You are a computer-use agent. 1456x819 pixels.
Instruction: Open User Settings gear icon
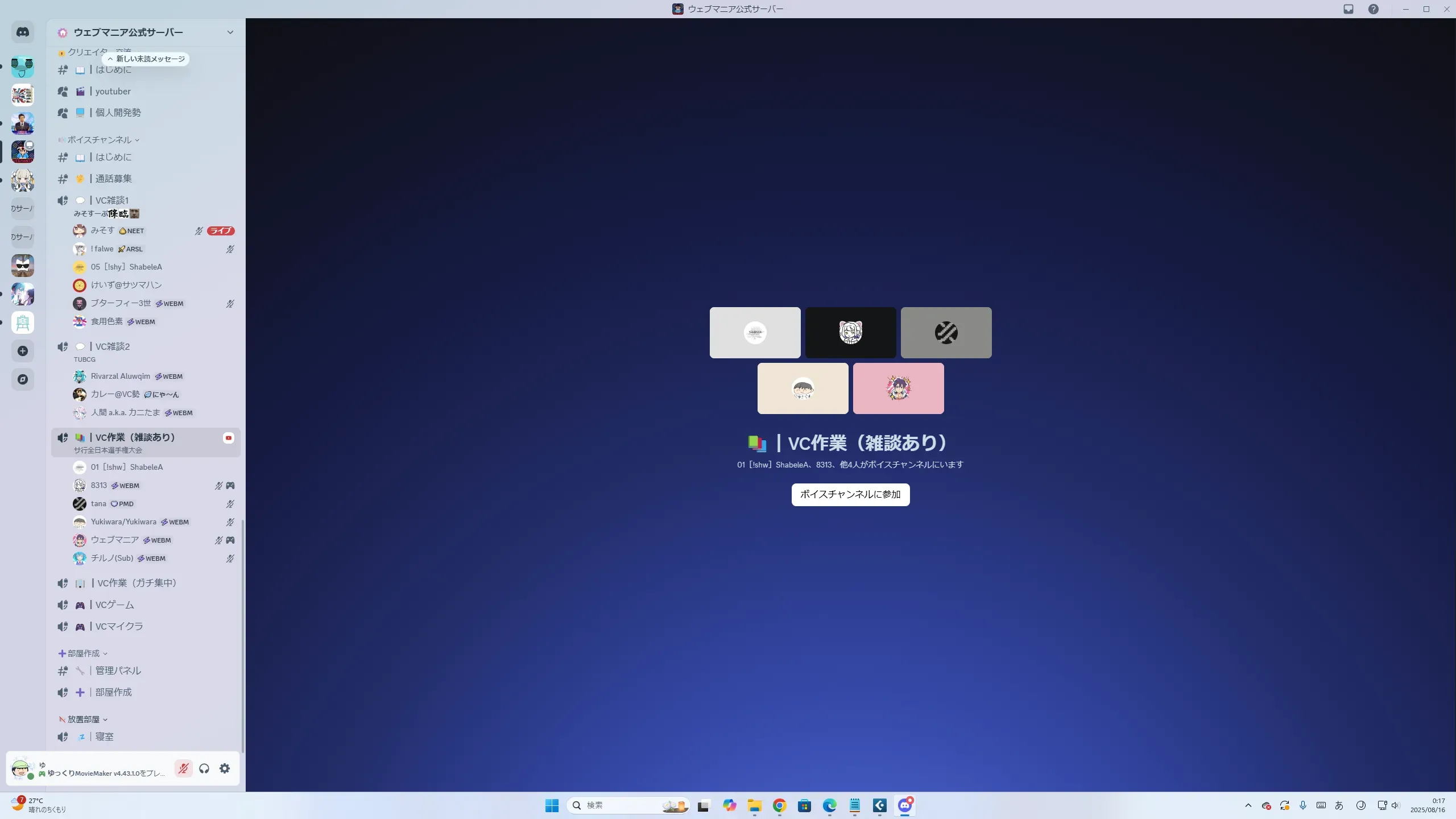pos(225,768)
